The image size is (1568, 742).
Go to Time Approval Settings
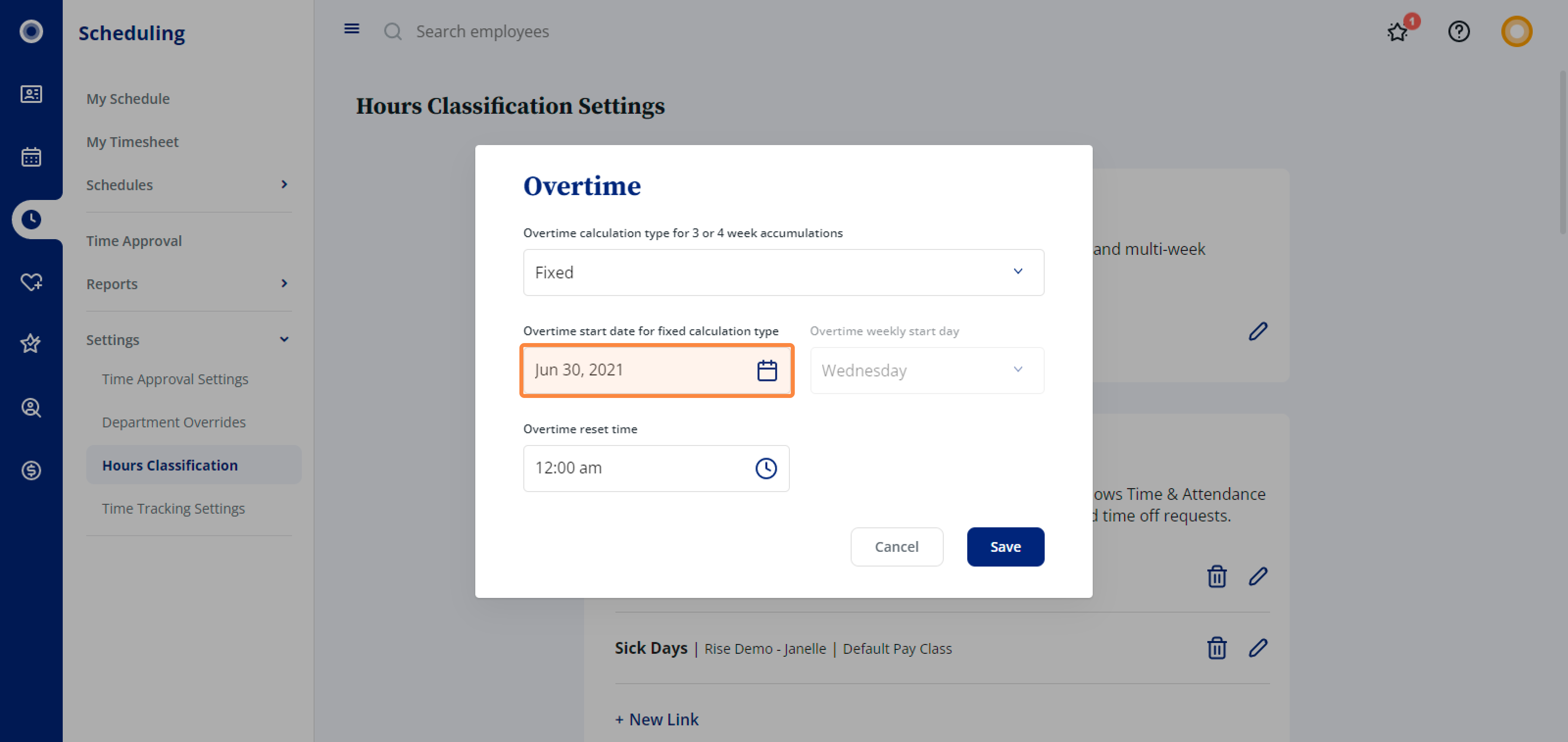click(x=175, y=379)
